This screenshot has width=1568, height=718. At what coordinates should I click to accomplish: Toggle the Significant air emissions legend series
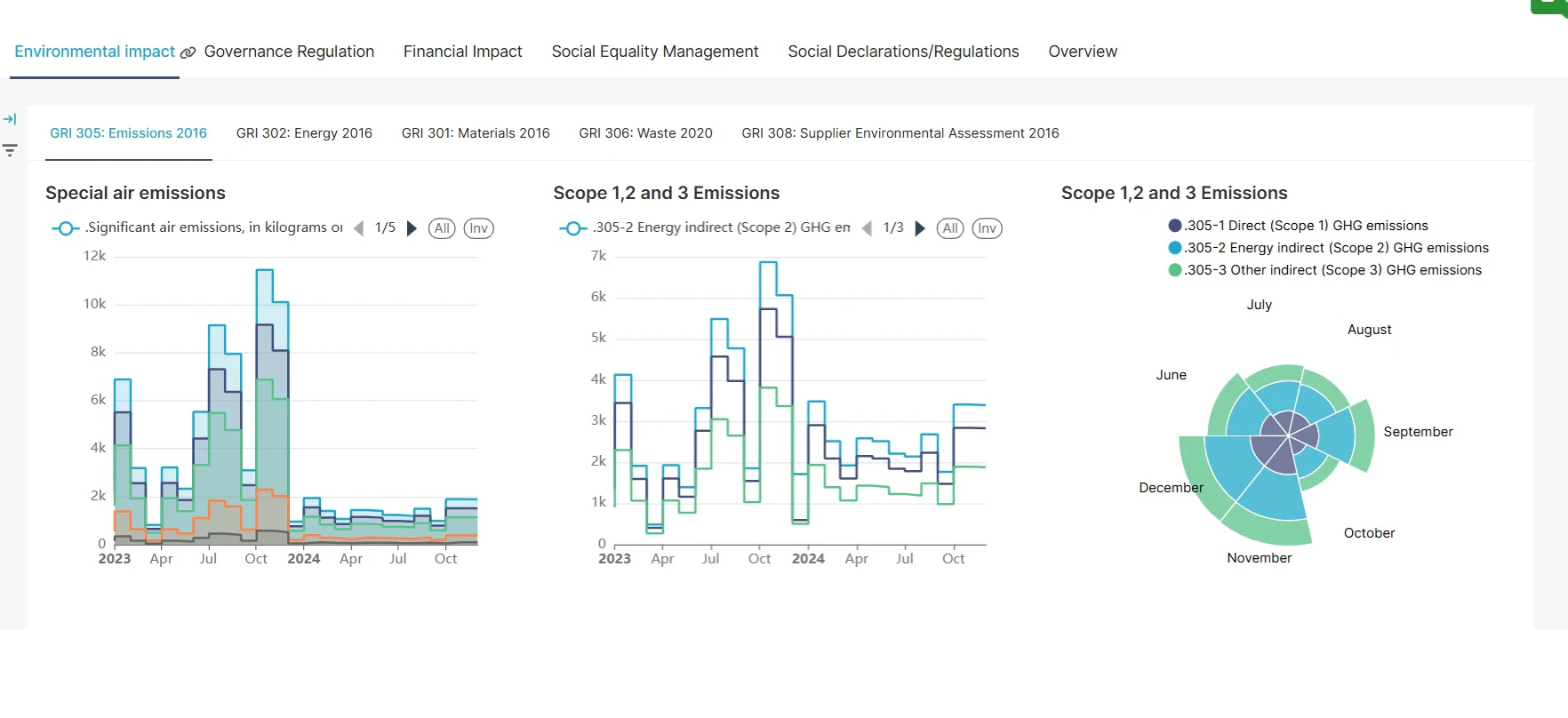[213, 228]
